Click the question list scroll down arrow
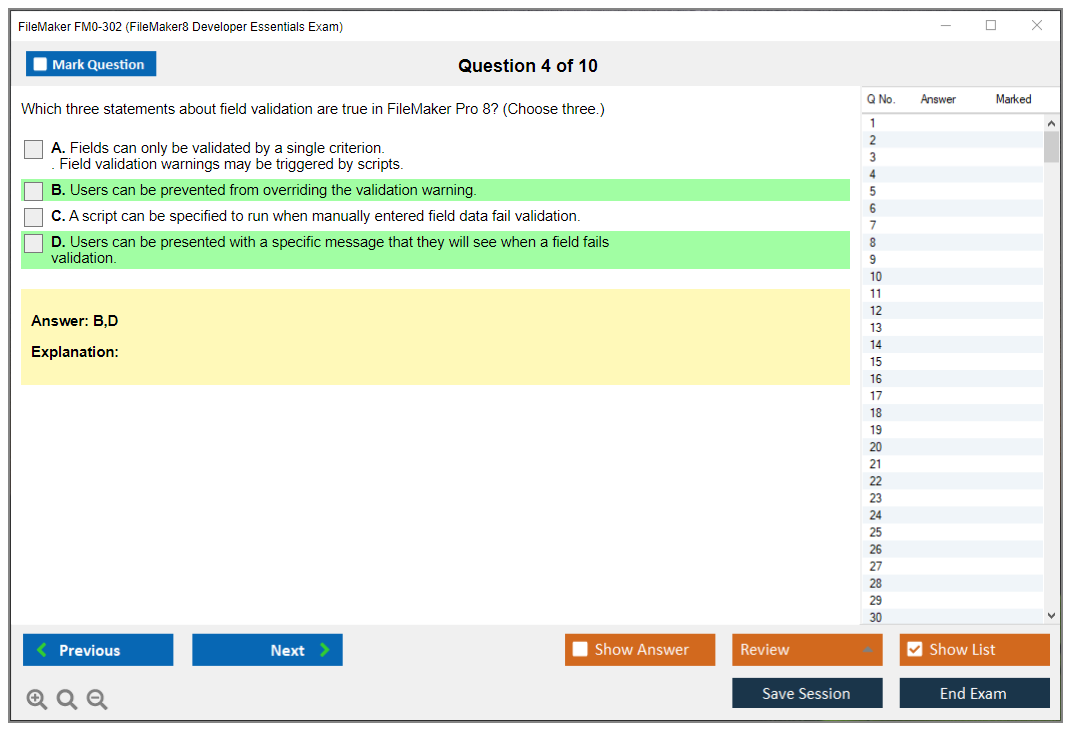The height and width of the screenshot is (735, 1075). tap(1050, 616)
